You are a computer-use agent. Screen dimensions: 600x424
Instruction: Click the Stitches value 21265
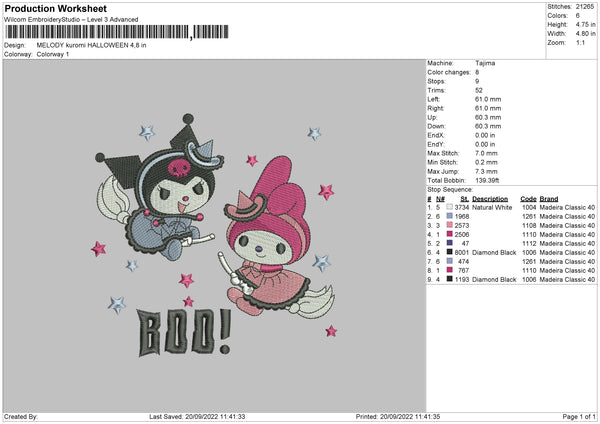point(585,7)
